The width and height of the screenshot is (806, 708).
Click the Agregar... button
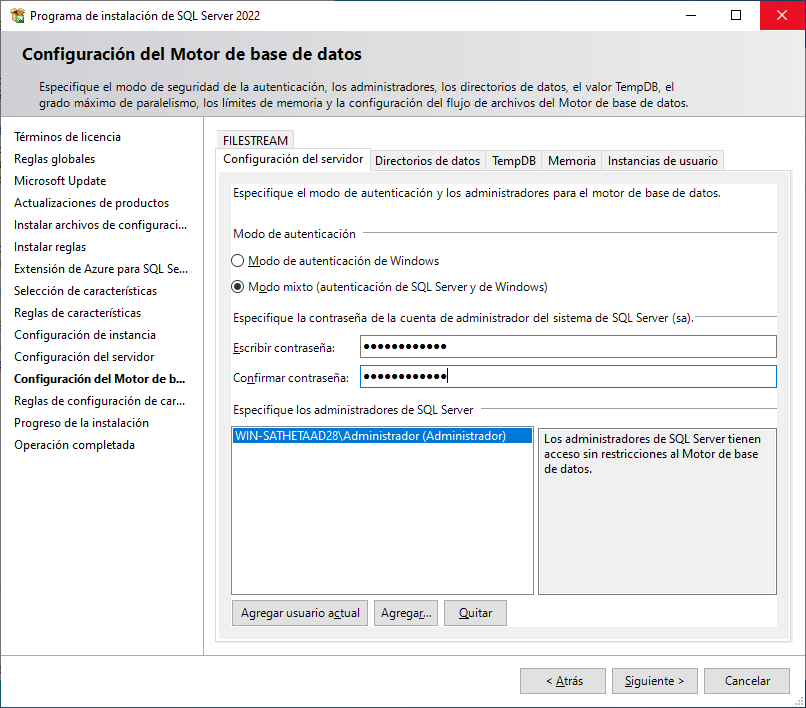[x=406, y=613]
